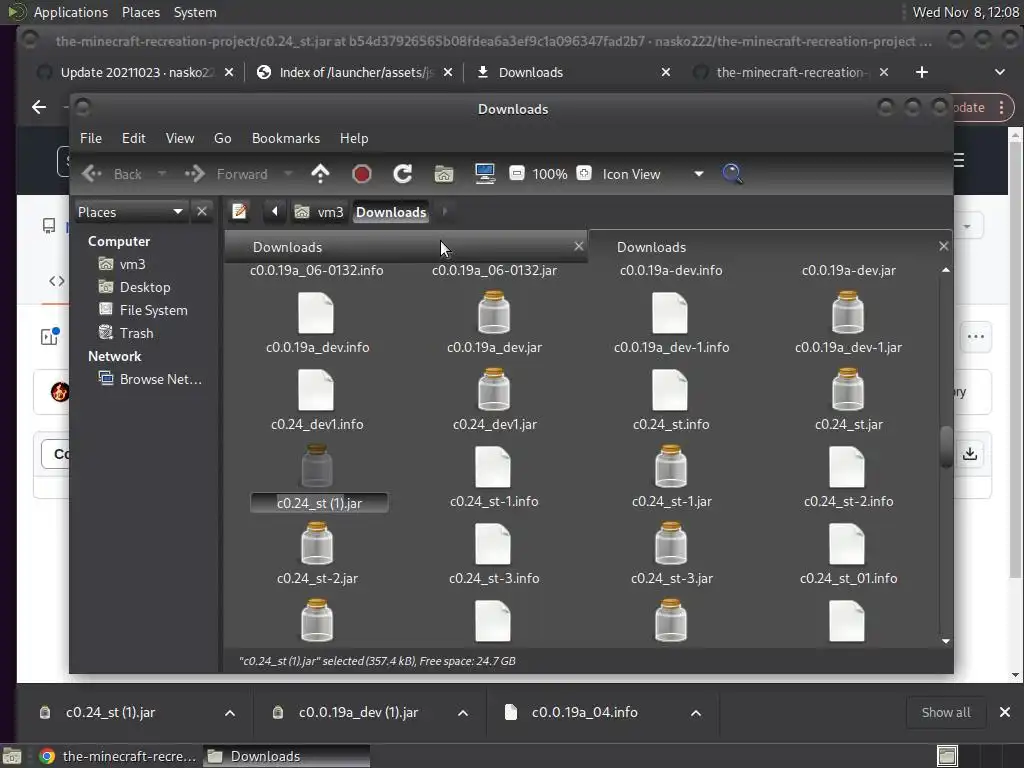Select c0.24_dev1.jar jar icon
Viewport: 1024px width, 768px height.
point(494,389)
